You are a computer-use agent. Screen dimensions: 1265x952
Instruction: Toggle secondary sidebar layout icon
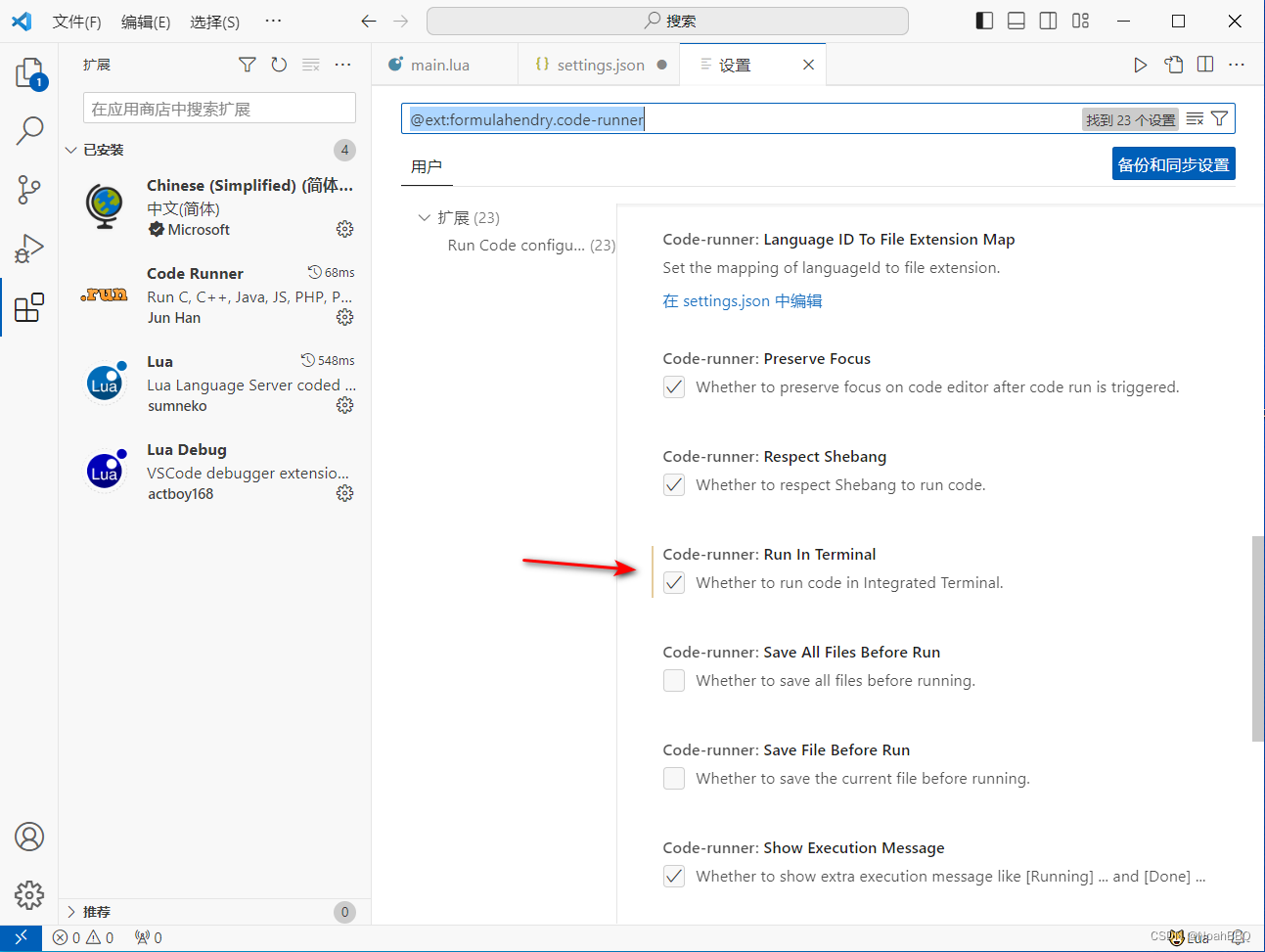point(1048,21)
